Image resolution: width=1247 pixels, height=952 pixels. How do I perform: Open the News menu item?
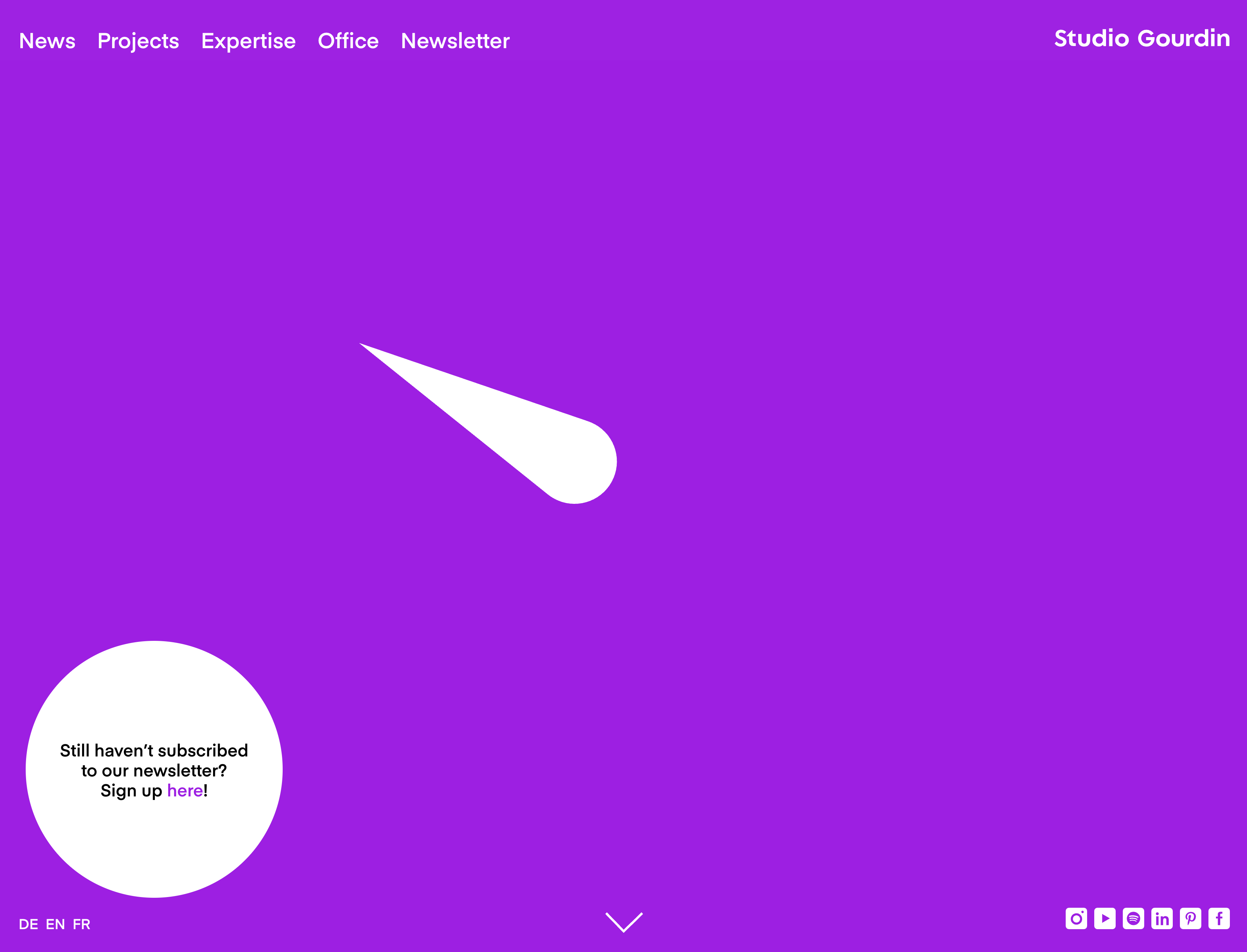tap(47, 41)
